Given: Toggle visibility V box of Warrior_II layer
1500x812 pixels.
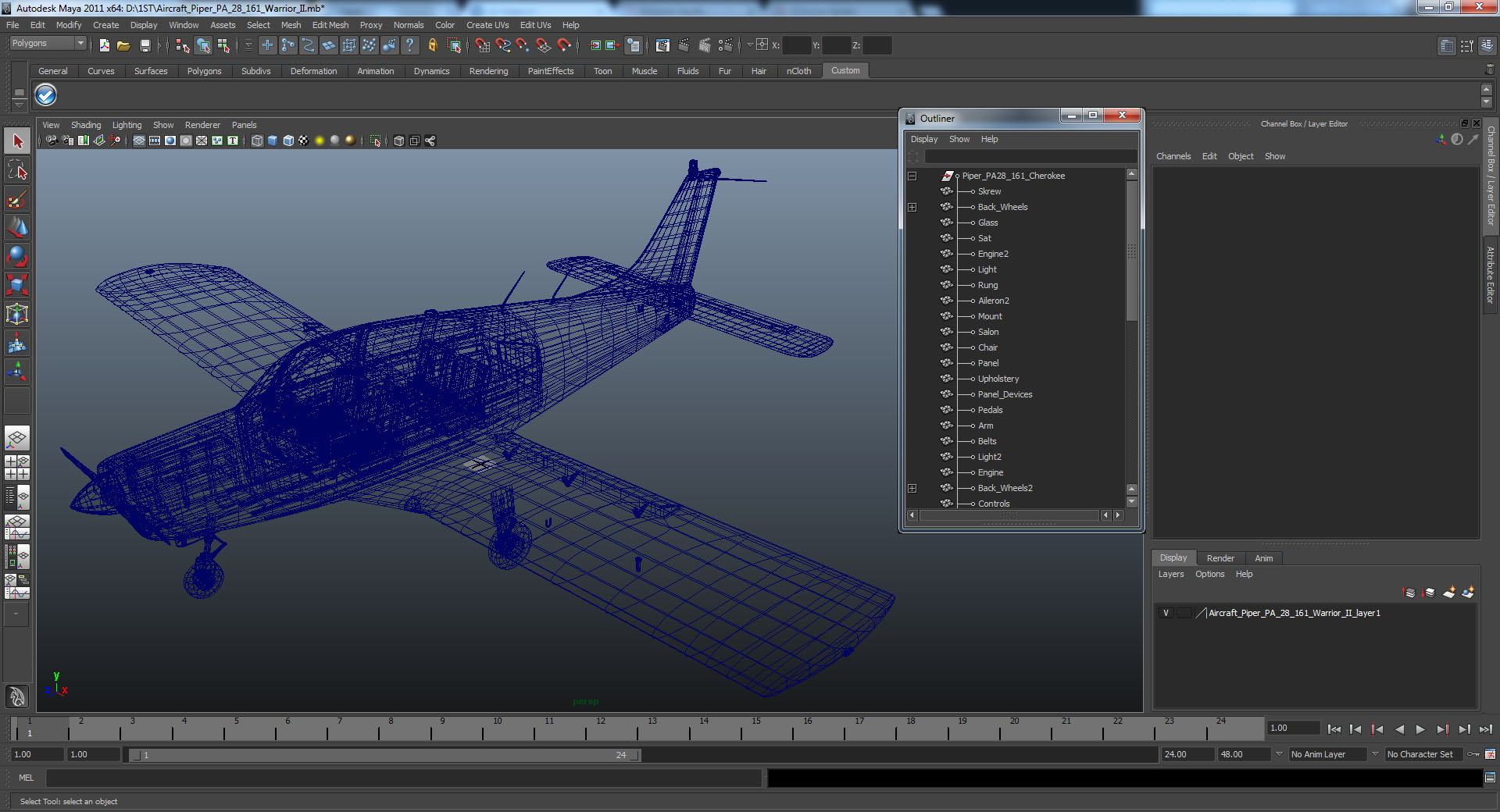Looking at the screenshot, I should pyautogui.click(x=1166, y=613).
